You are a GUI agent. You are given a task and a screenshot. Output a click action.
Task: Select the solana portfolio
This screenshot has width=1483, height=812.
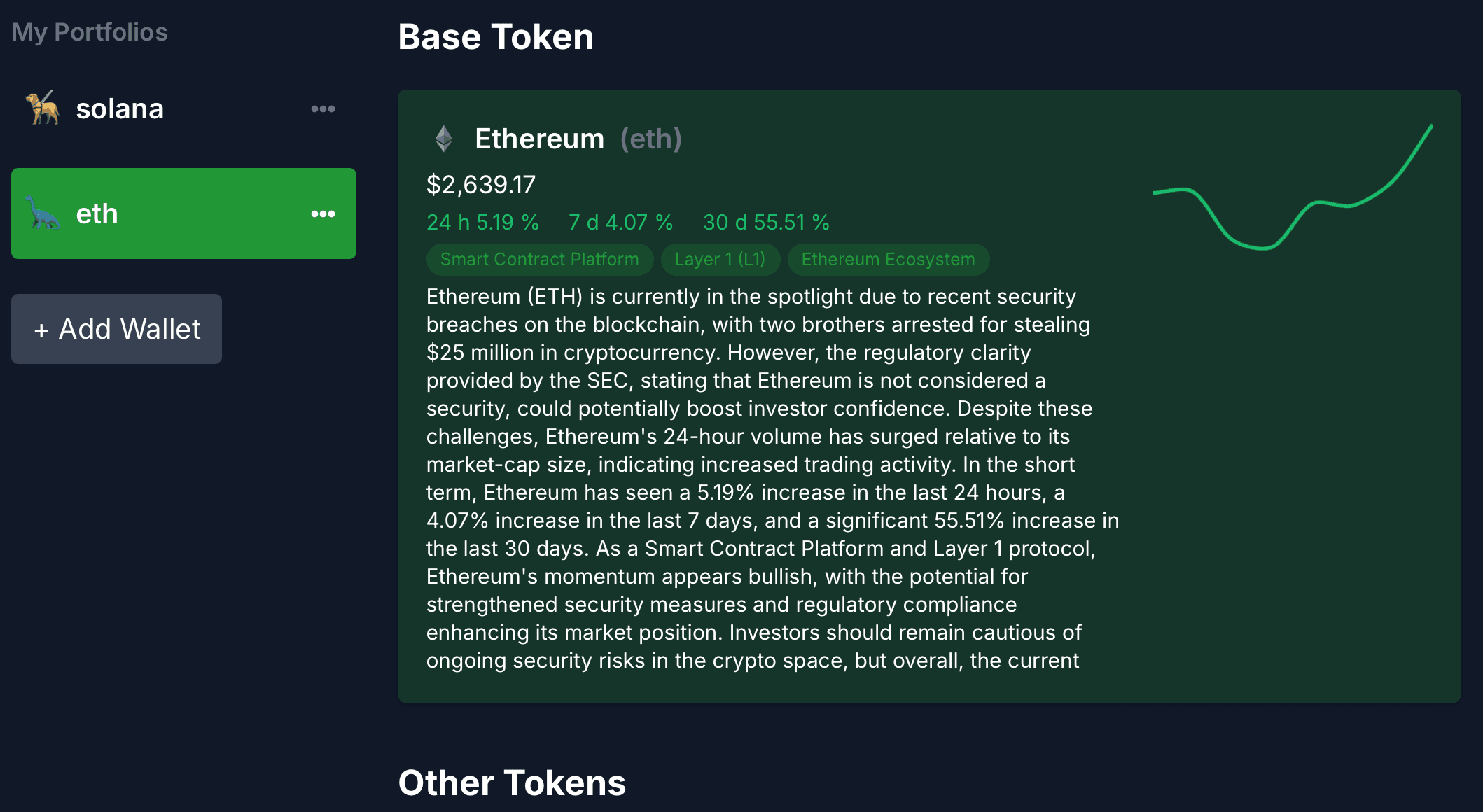[x=183, y=108]
